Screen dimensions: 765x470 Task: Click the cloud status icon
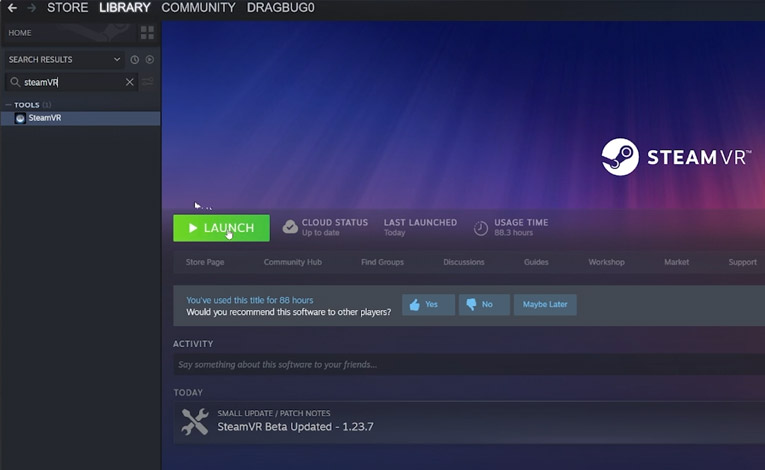[290, 227]
